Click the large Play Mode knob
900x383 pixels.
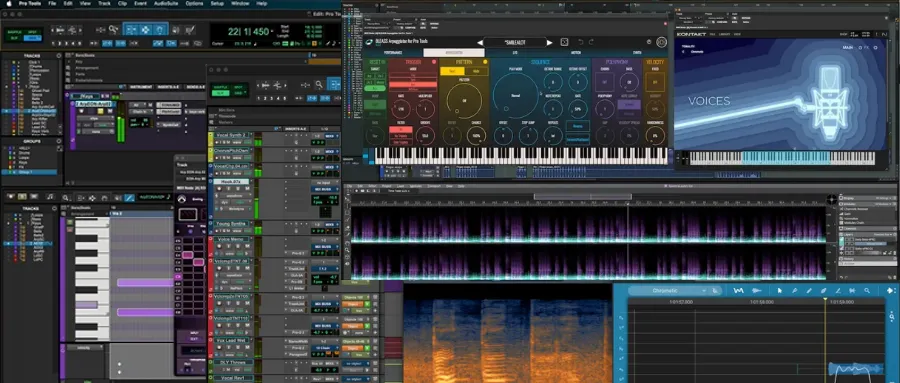coord(515,95)
